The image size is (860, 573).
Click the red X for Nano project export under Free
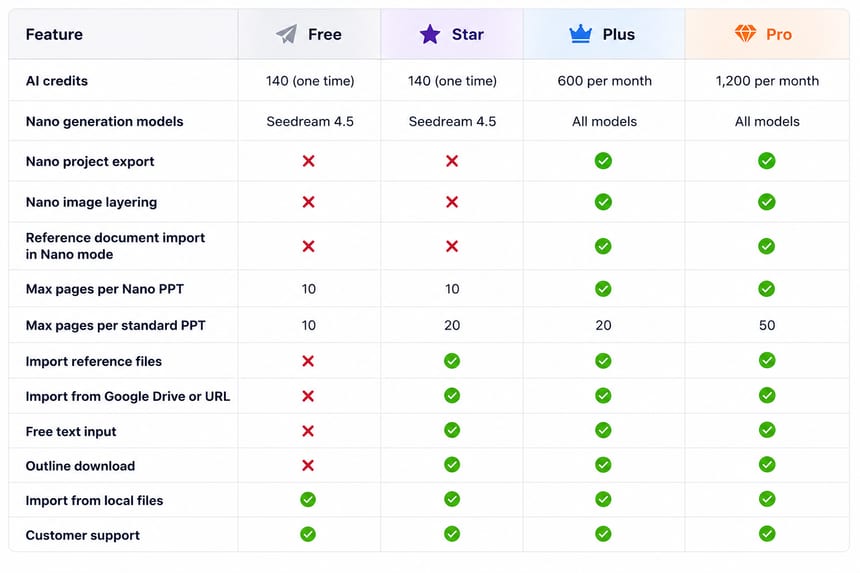coord(309,161)
